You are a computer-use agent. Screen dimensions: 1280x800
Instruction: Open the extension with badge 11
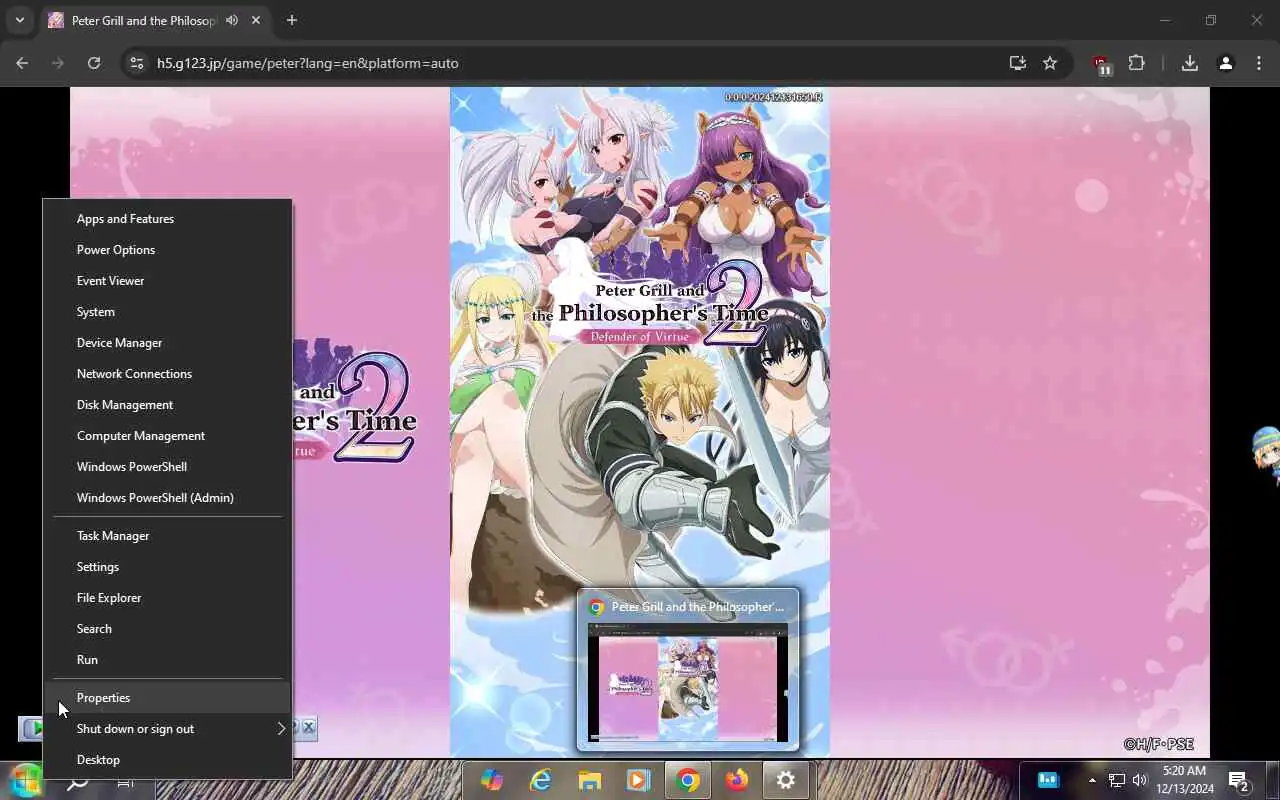(1102, 64)
